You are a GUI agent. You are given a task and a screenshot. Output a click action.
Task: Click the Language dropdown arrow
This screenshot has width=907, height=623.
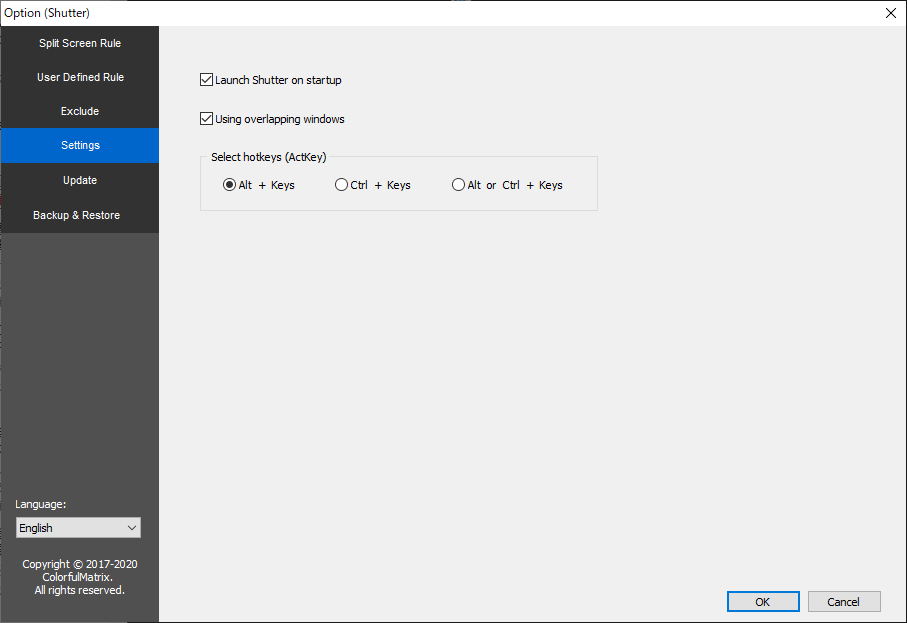(x=132, y=528)
